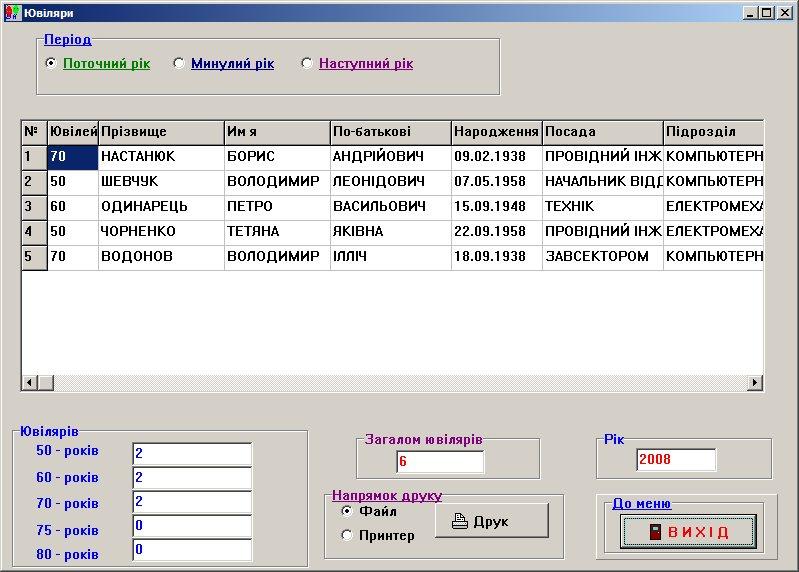The image size is (799, 572).
Task: Click surname cell ШЕВЧУК
Action: tap(161, 182)
